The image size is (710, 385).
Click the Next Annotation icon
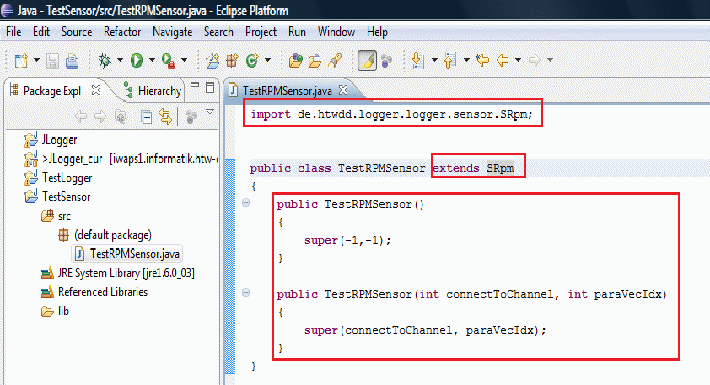coord(417,61)
